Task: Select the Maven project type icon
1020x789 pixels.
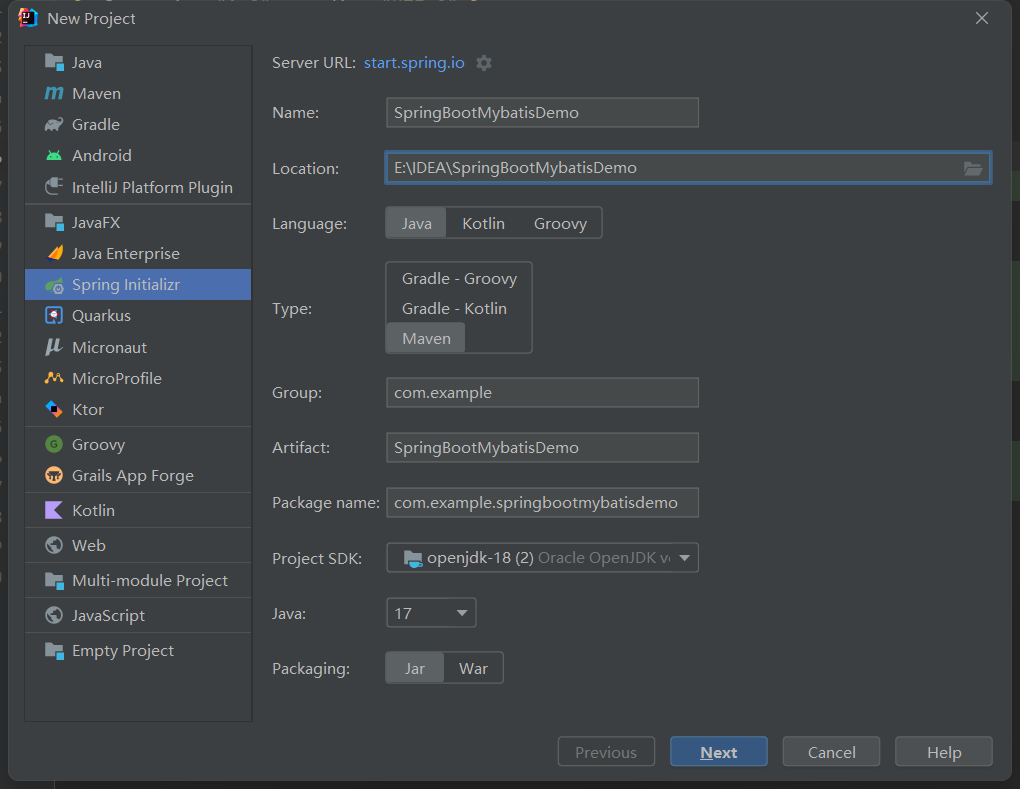Action: (54, 94)
